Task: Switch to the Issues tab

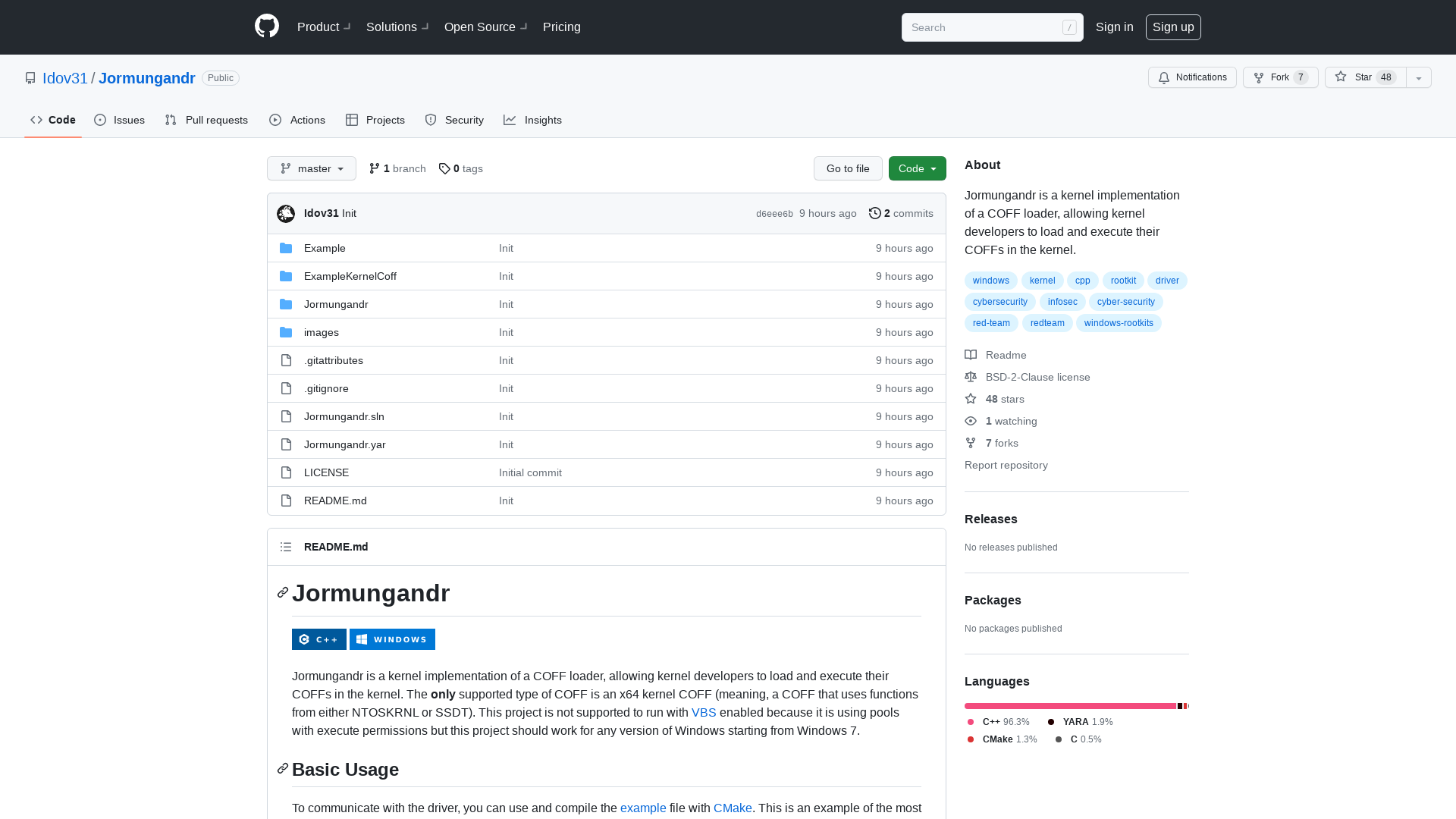Action: 120,120
